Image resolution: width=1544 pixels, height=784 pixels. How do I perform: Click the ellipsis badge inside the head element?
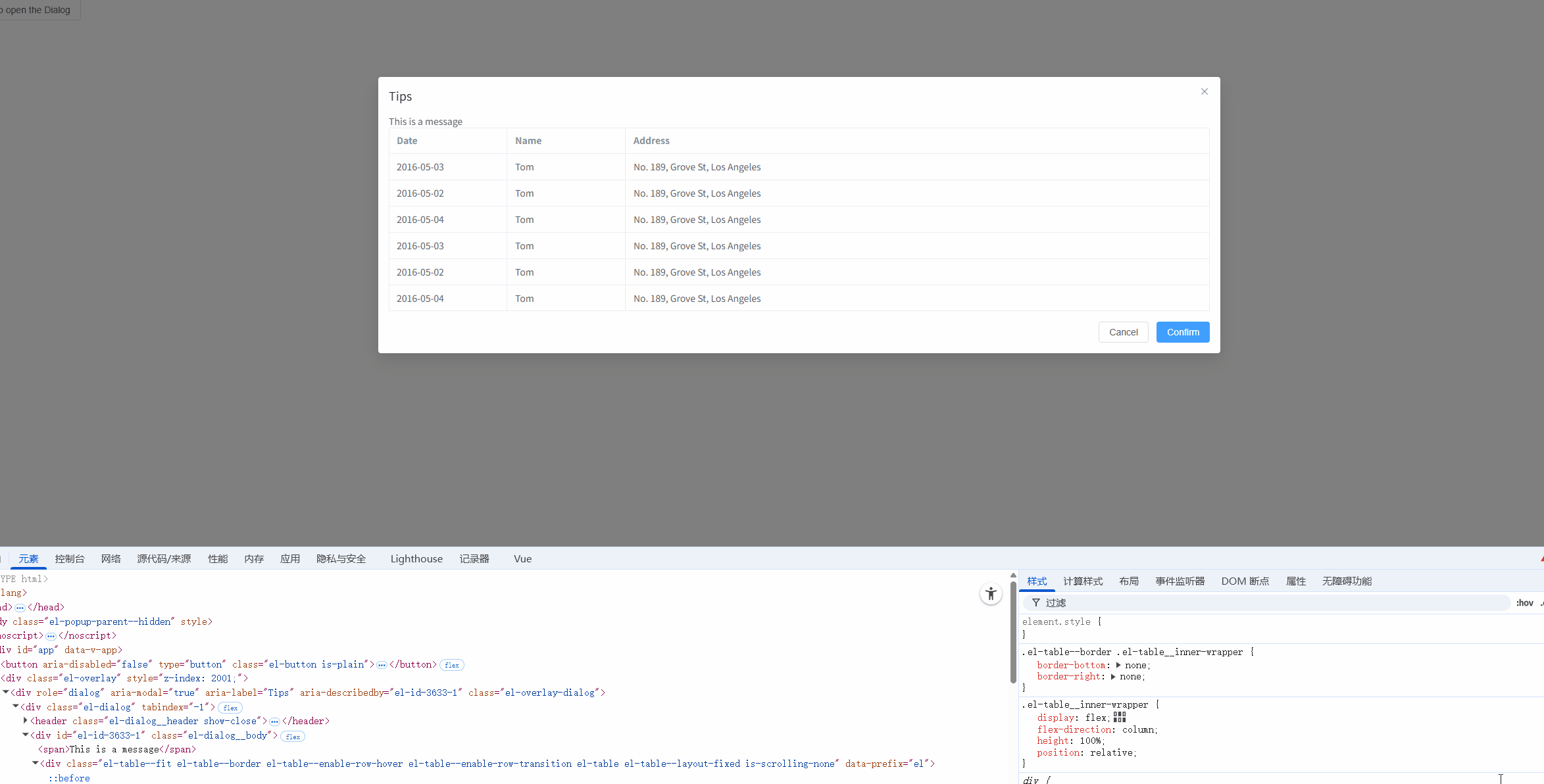coord(20,608)
